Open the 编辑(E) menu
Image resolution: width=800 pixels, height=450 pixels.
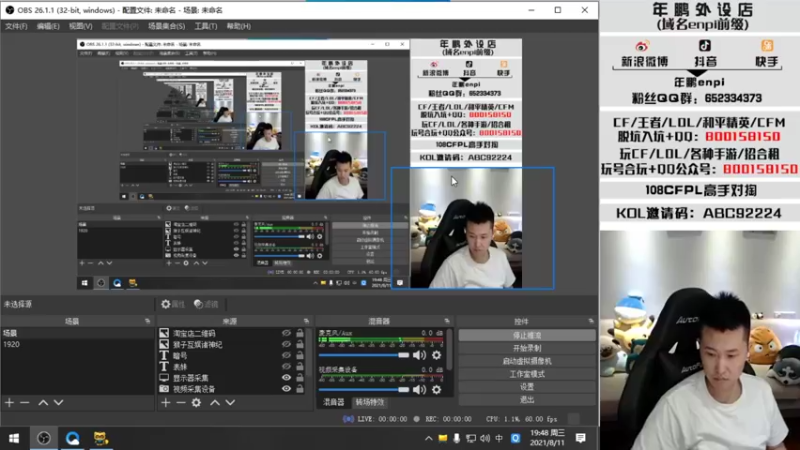coord(48,26)
